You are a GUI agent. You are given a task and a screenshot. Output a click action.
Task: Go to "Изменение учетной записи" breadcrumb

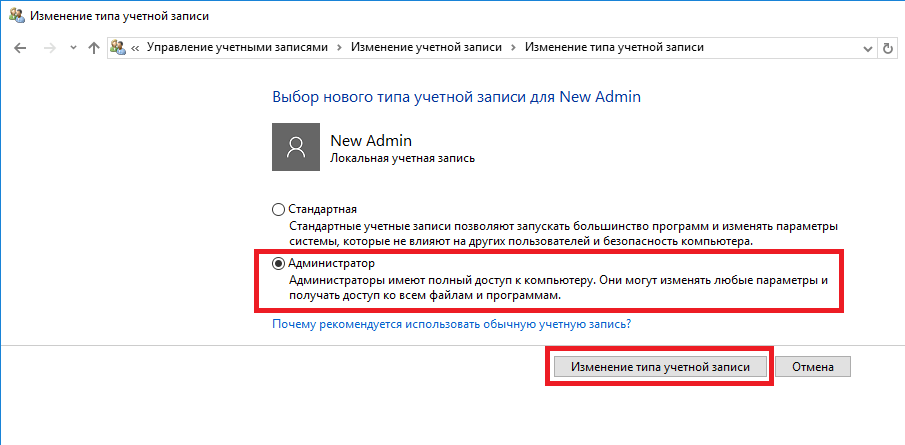[427, 48]
